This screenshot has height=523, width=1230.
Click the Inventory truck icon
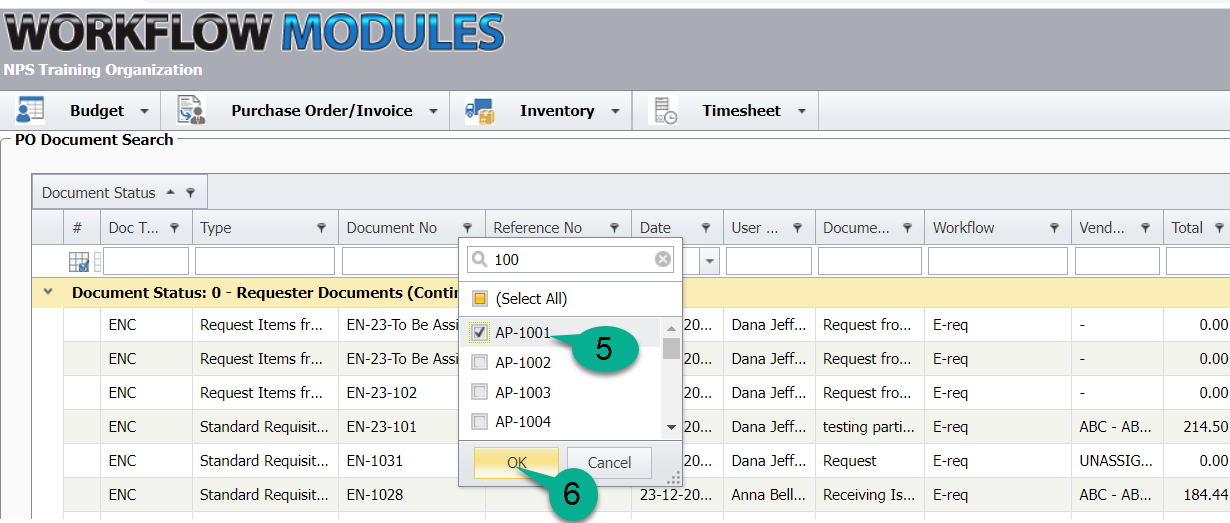(x=479, y=111)
